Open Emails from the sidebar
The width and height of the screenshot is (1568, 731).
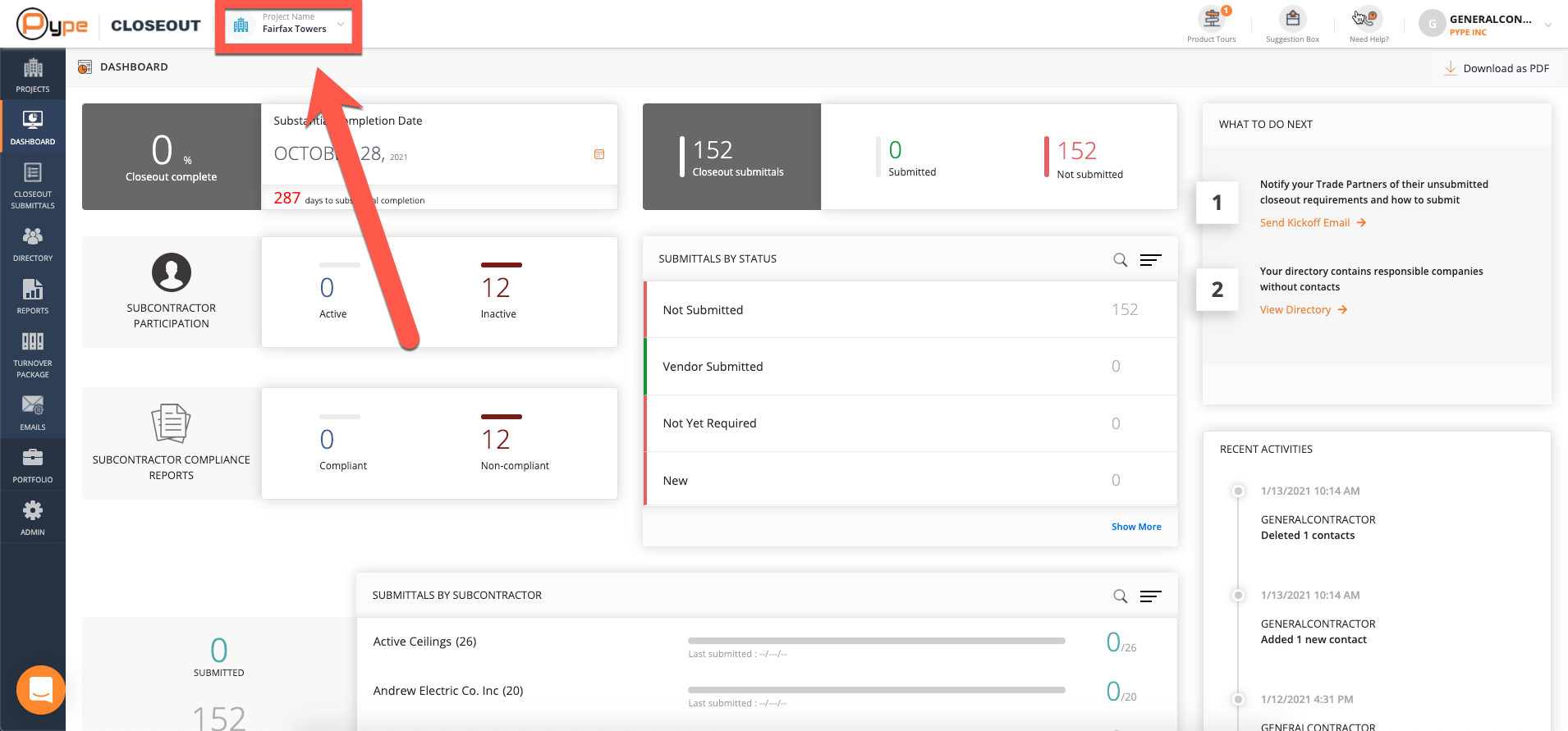tap(33, 413)
